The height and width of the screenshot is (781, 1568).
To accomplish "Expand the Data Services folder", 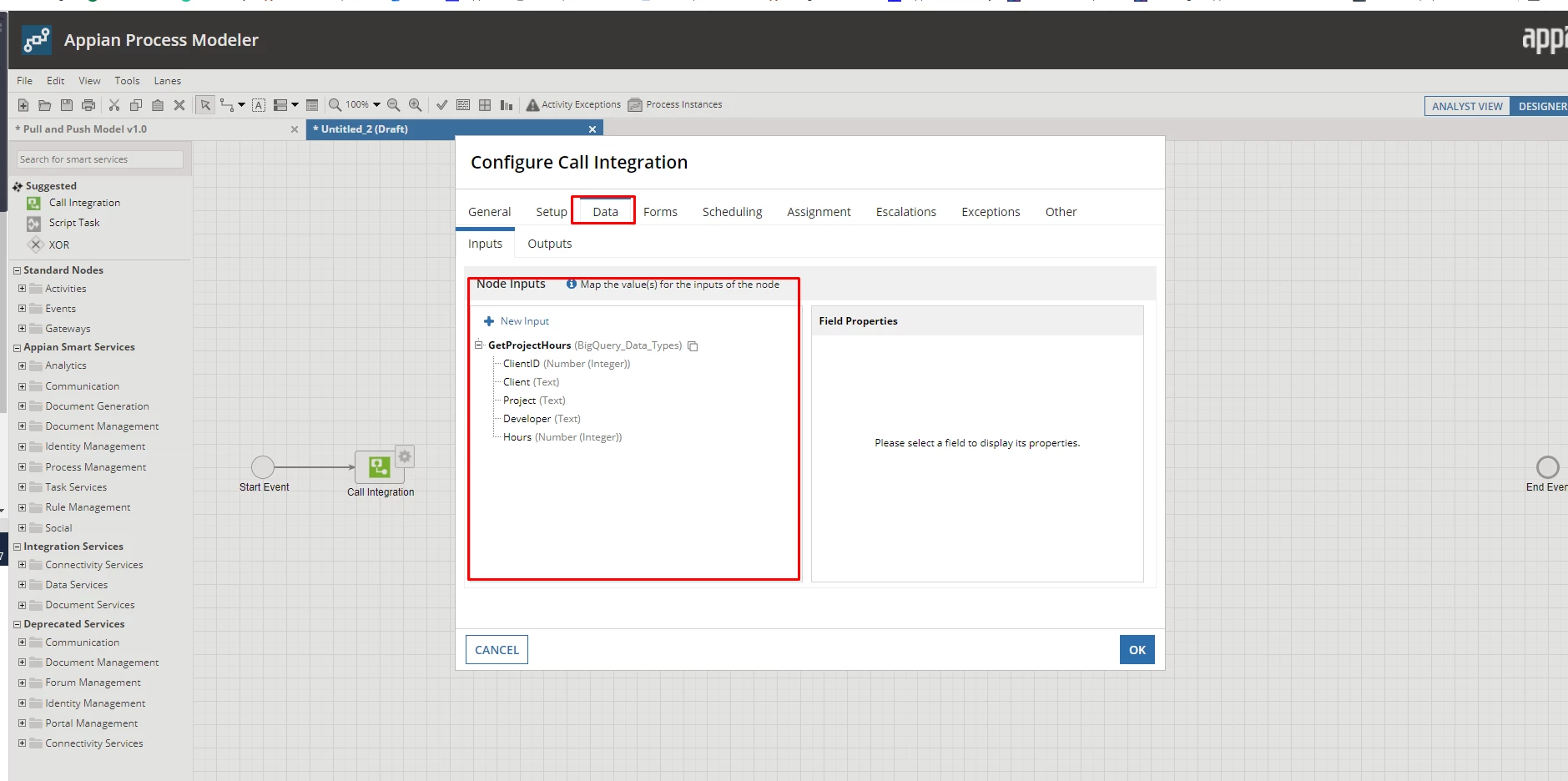I will pyautogui.click(x=23, y=585).
